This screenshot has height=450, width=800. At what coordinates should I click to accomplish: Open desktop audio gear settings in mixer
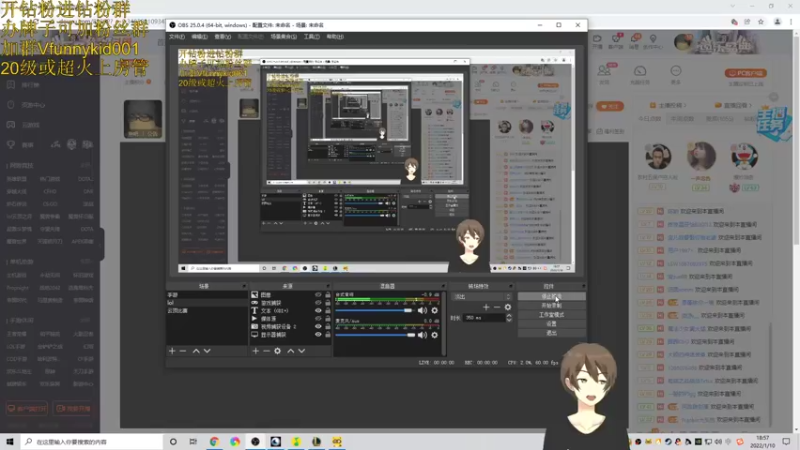click(435, 310)
